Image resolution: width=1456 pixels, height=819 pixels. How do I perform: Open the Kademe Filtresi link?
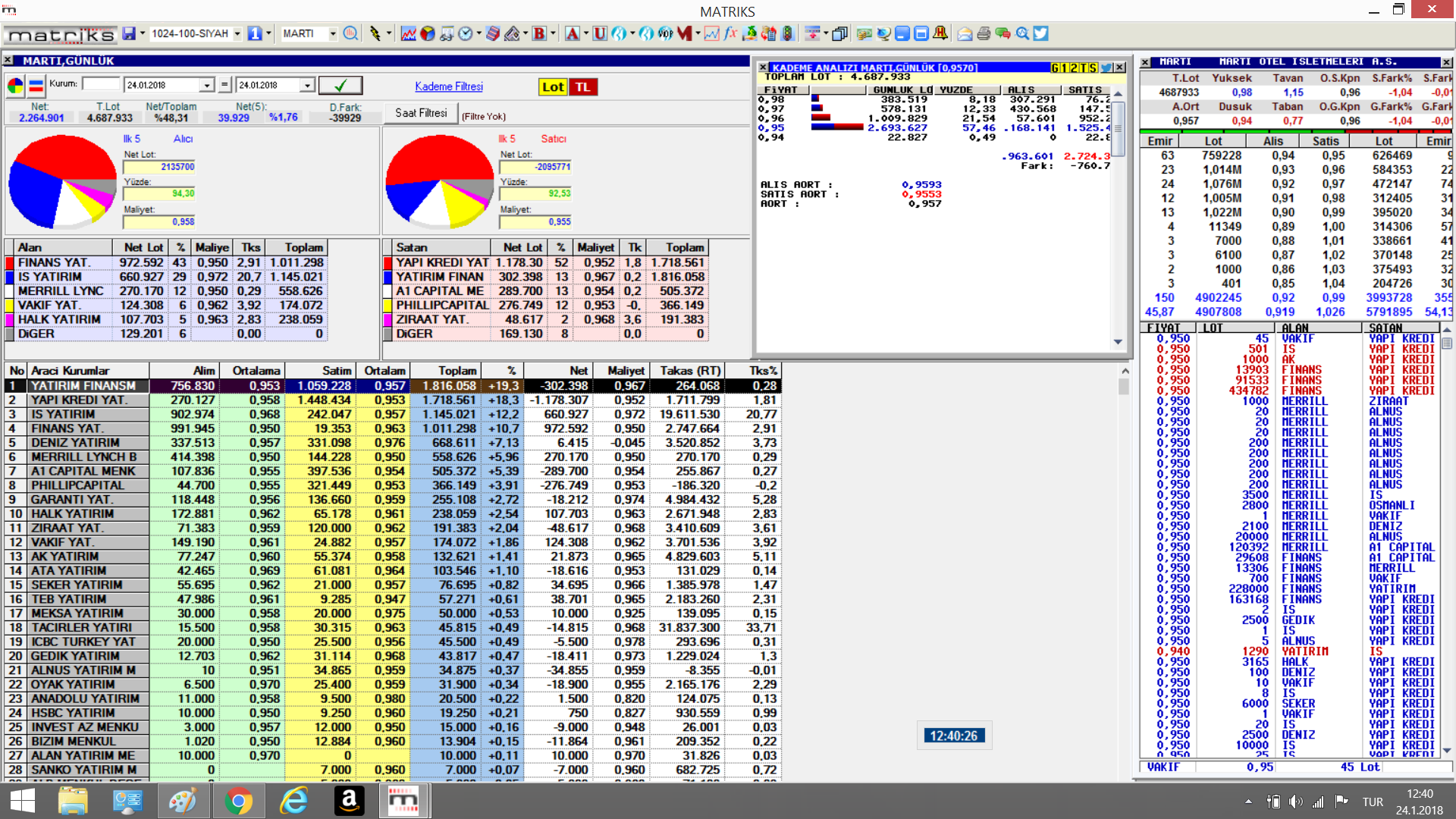449,86
